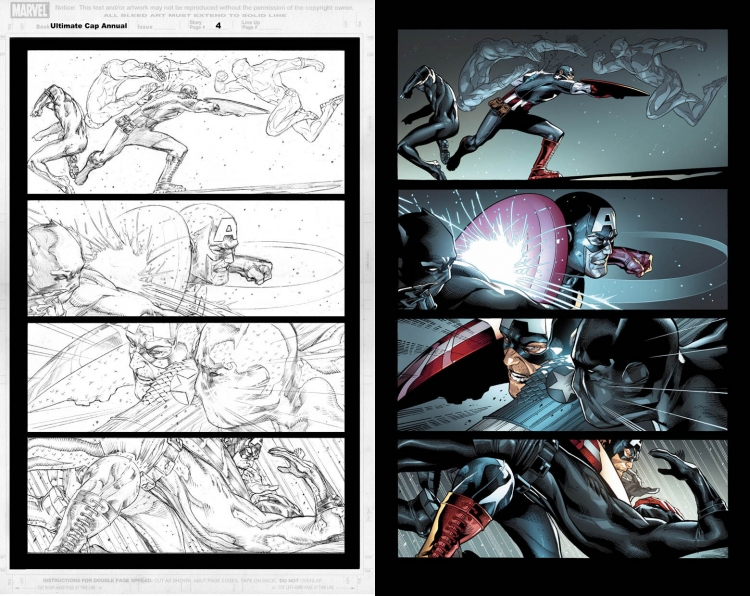Click the copyright "Notice:" line at the top
The height and width of the screenshot is (596, 750).
click(x=204, y=8)
